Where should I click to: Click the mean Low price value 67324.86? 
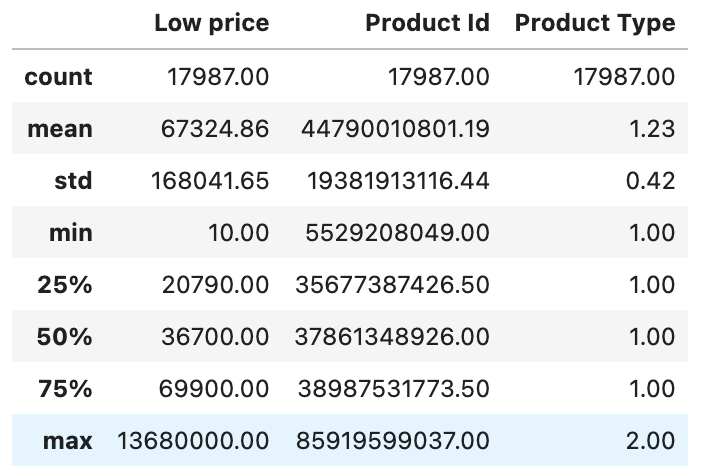coord(215,129)
